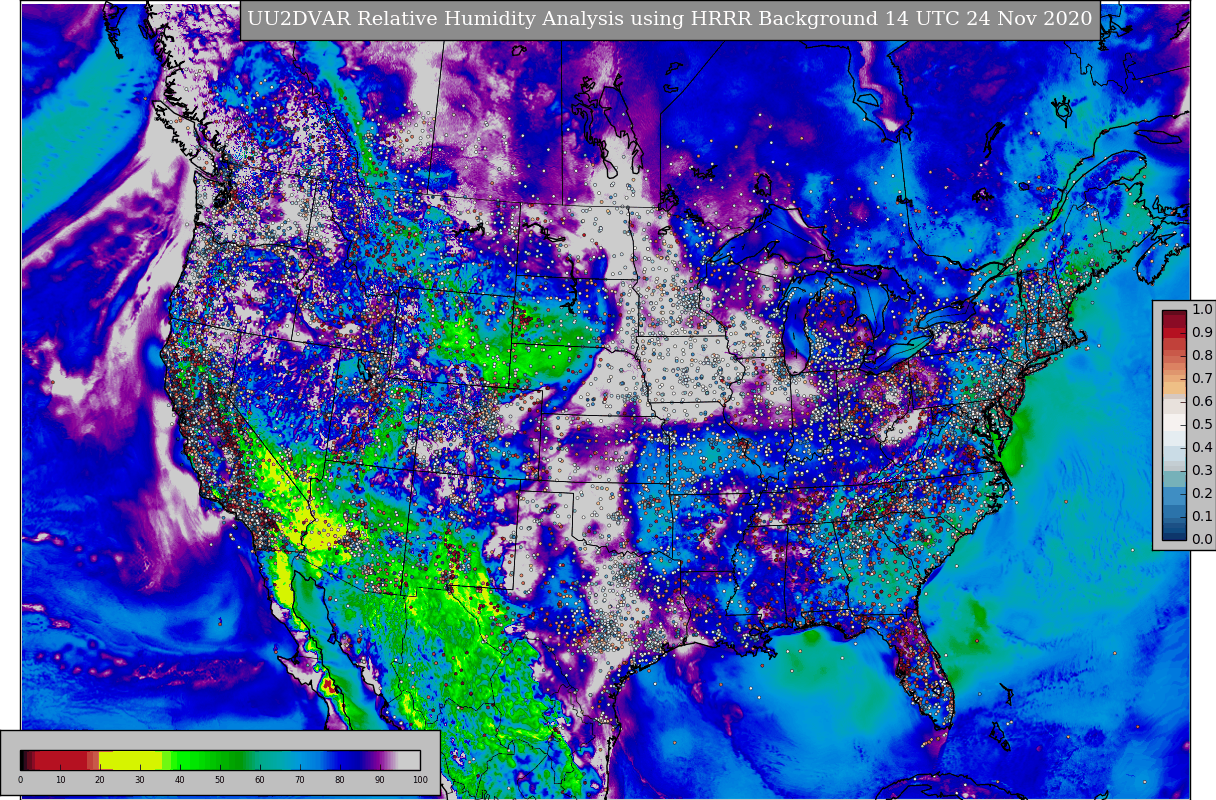Click the 0.6 label on vertical colorbar
The width and height of the screenshot is (1216, 800).
(1202, 402)
